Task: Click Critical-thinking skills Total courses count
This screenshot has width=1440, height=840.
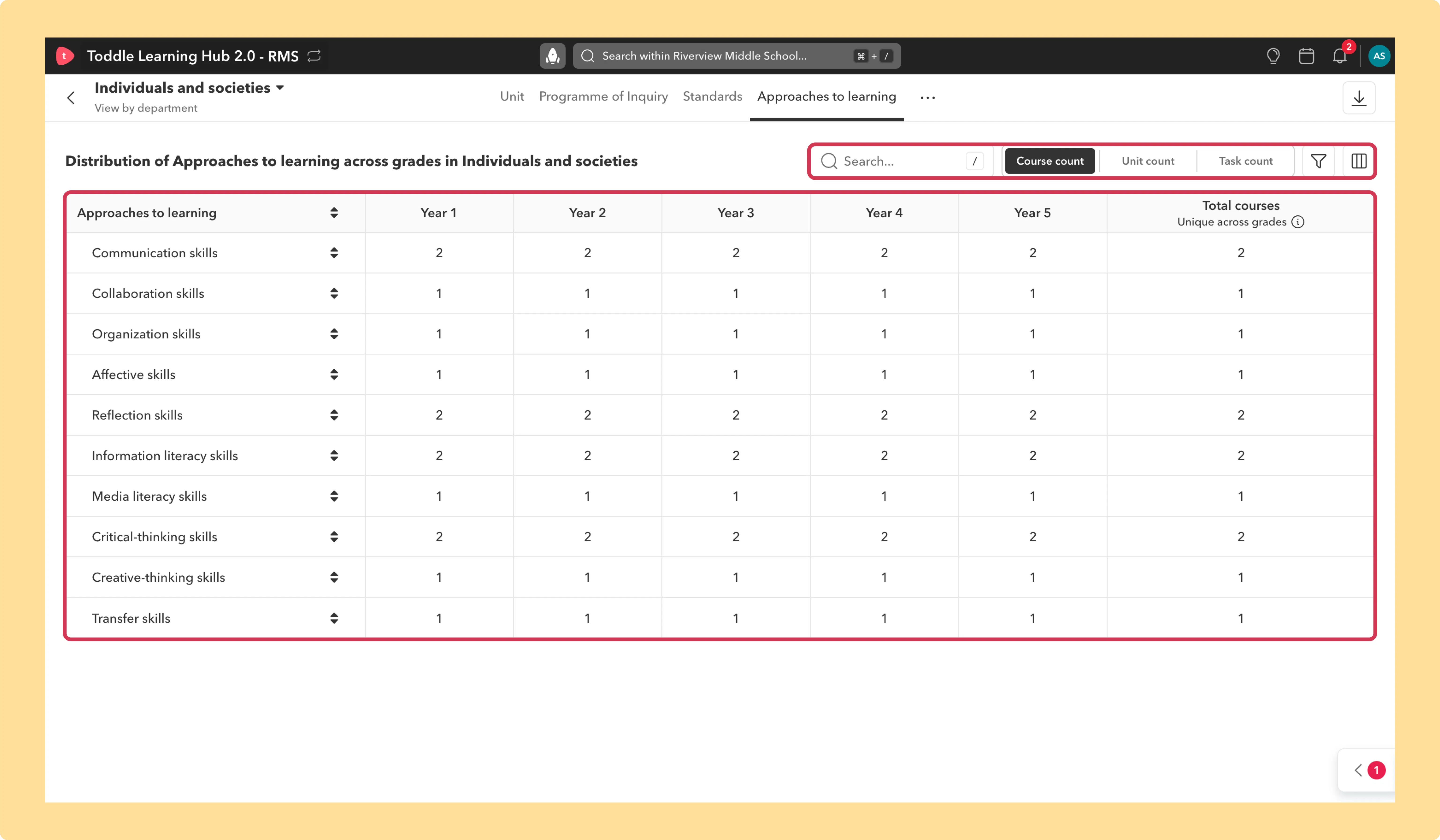Action: point(1241,536)
